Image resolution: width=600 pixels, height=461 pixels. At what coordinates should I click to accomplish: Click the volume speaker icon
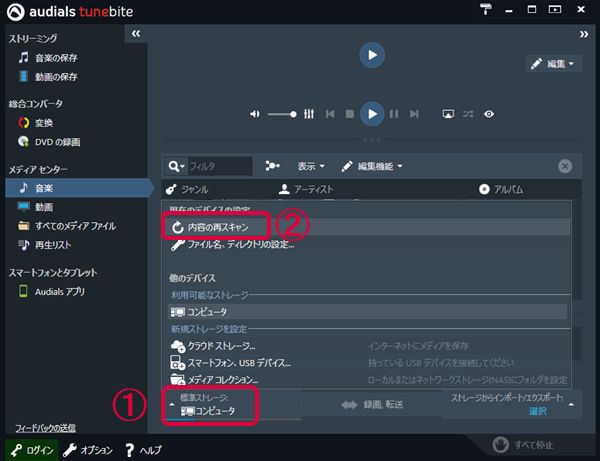[254, 114]
